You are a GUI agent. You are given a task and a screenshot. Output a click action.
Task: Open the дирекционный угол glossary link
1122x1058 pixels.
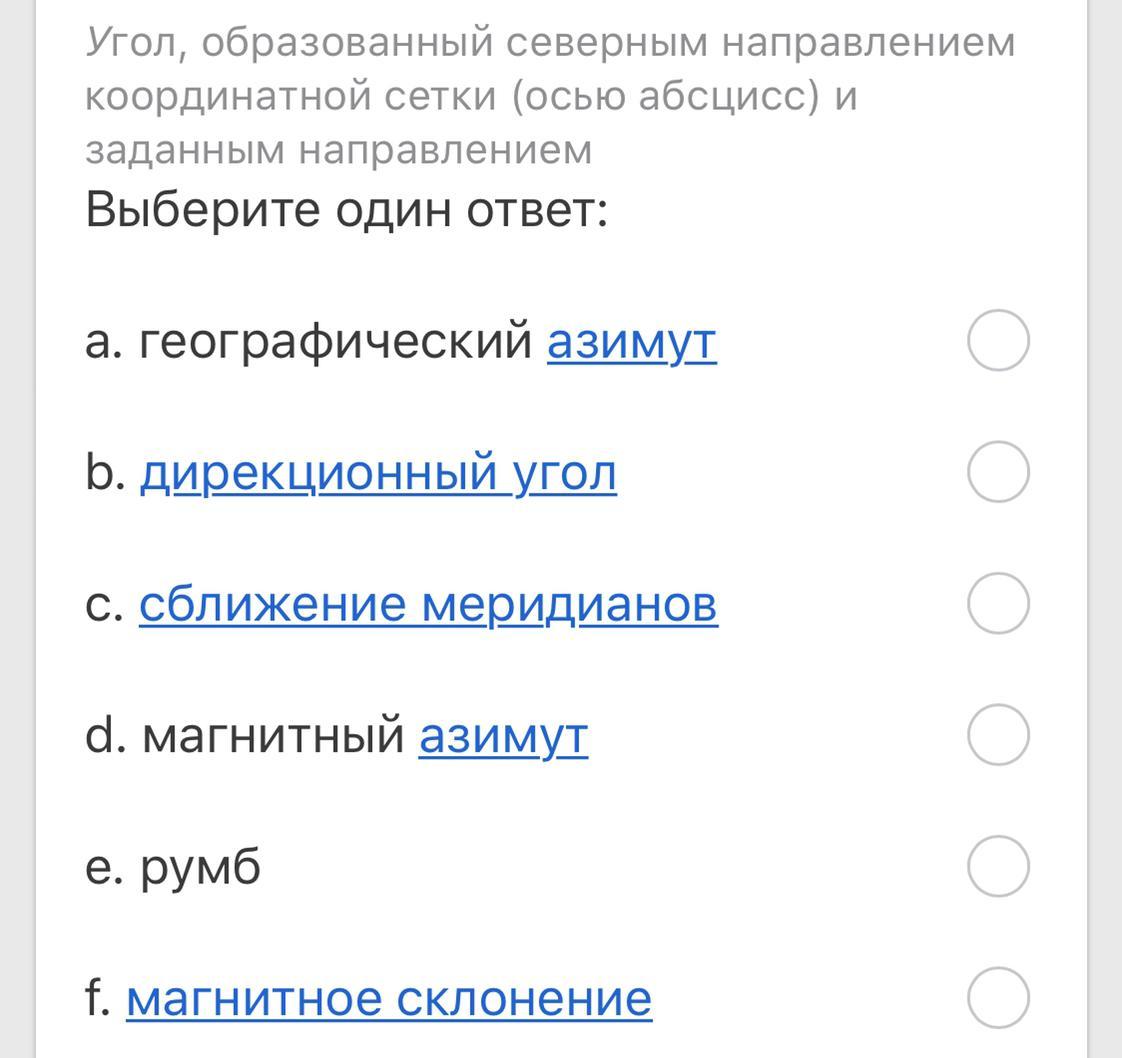(377, 473)
